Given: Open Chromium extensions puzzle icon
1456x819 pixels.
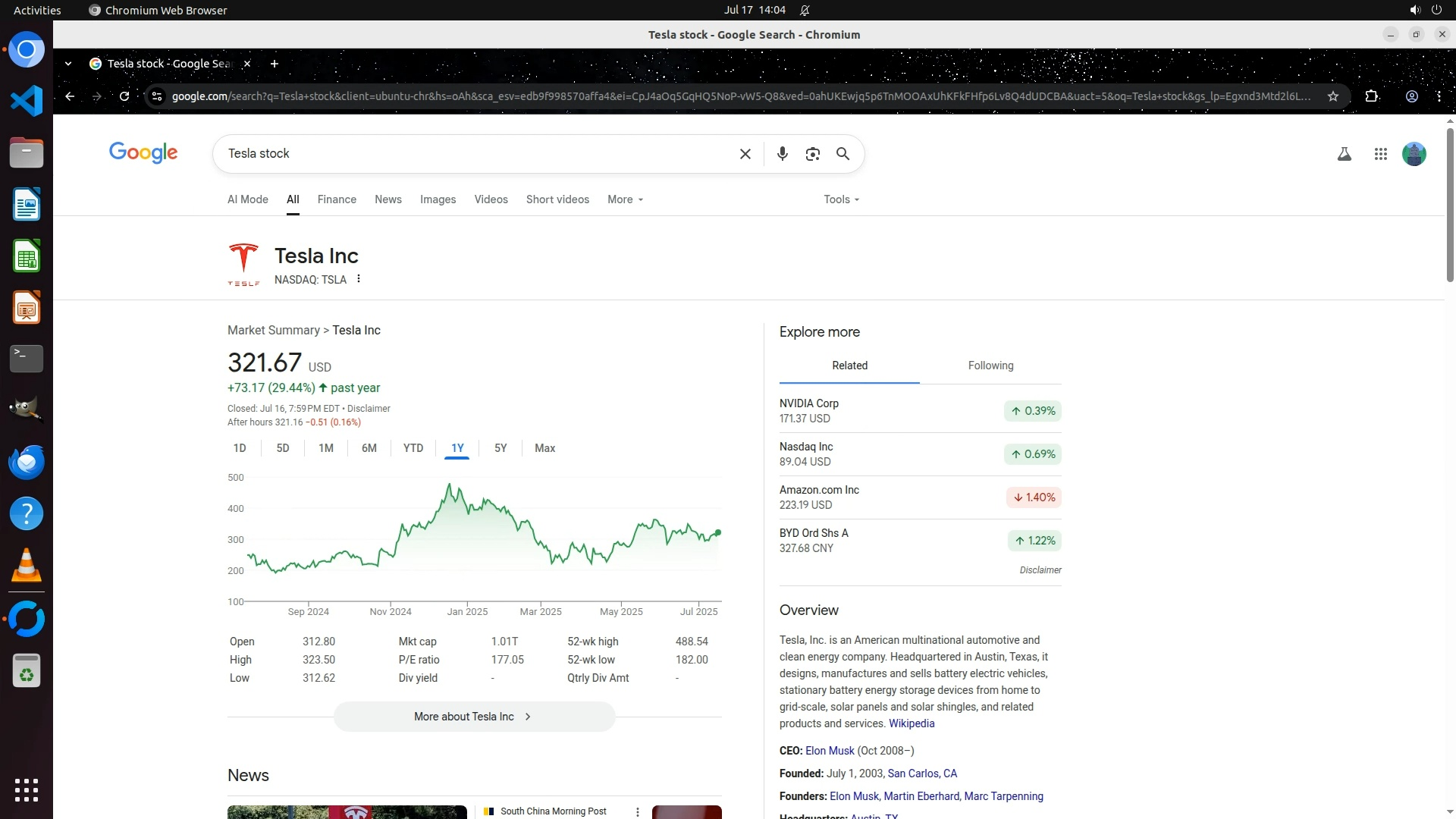Looking at the screenshot, I should pos(1371,96).
